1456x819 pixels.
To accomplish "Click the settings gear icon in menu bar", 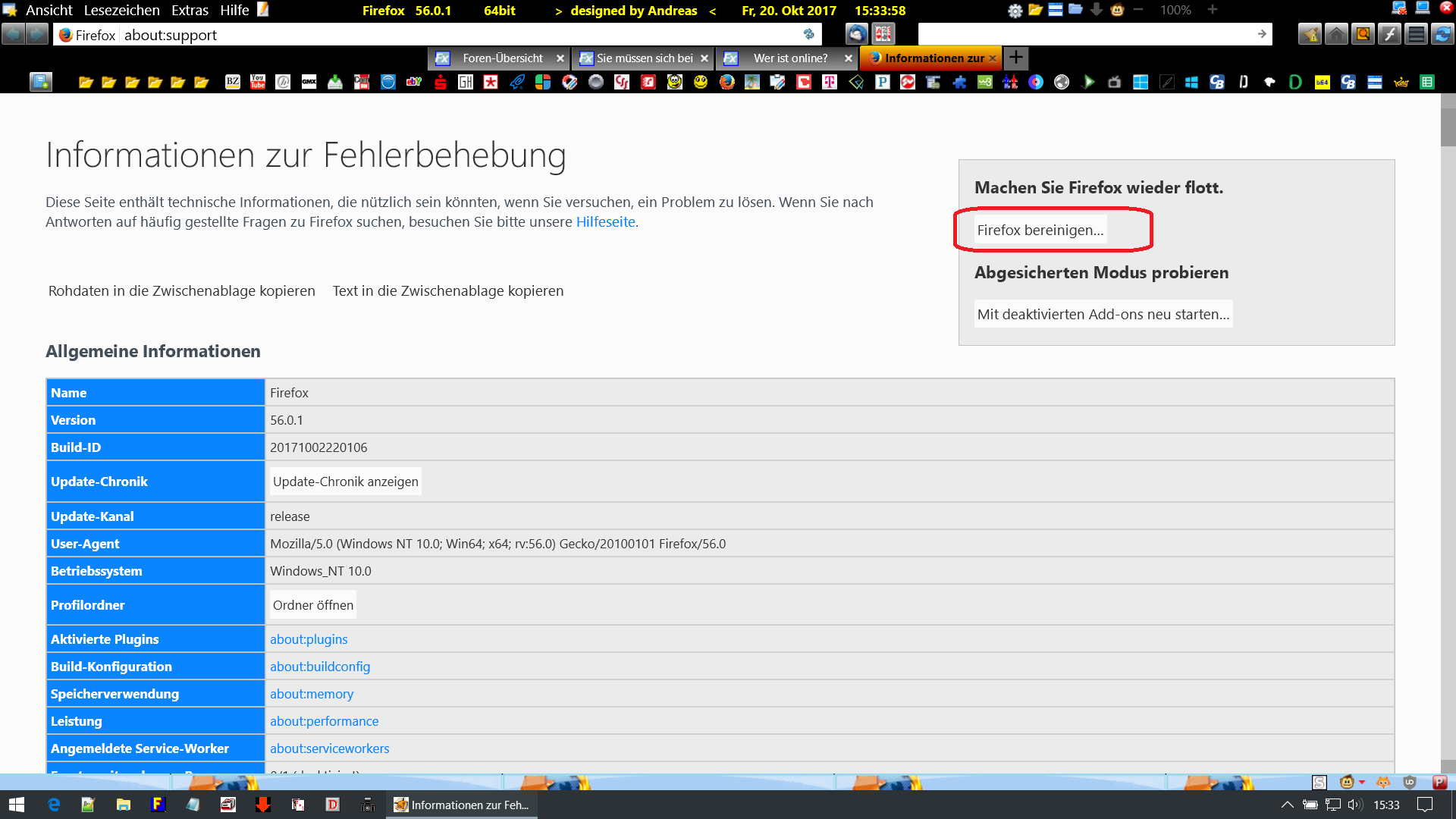I will point(1015,11).
